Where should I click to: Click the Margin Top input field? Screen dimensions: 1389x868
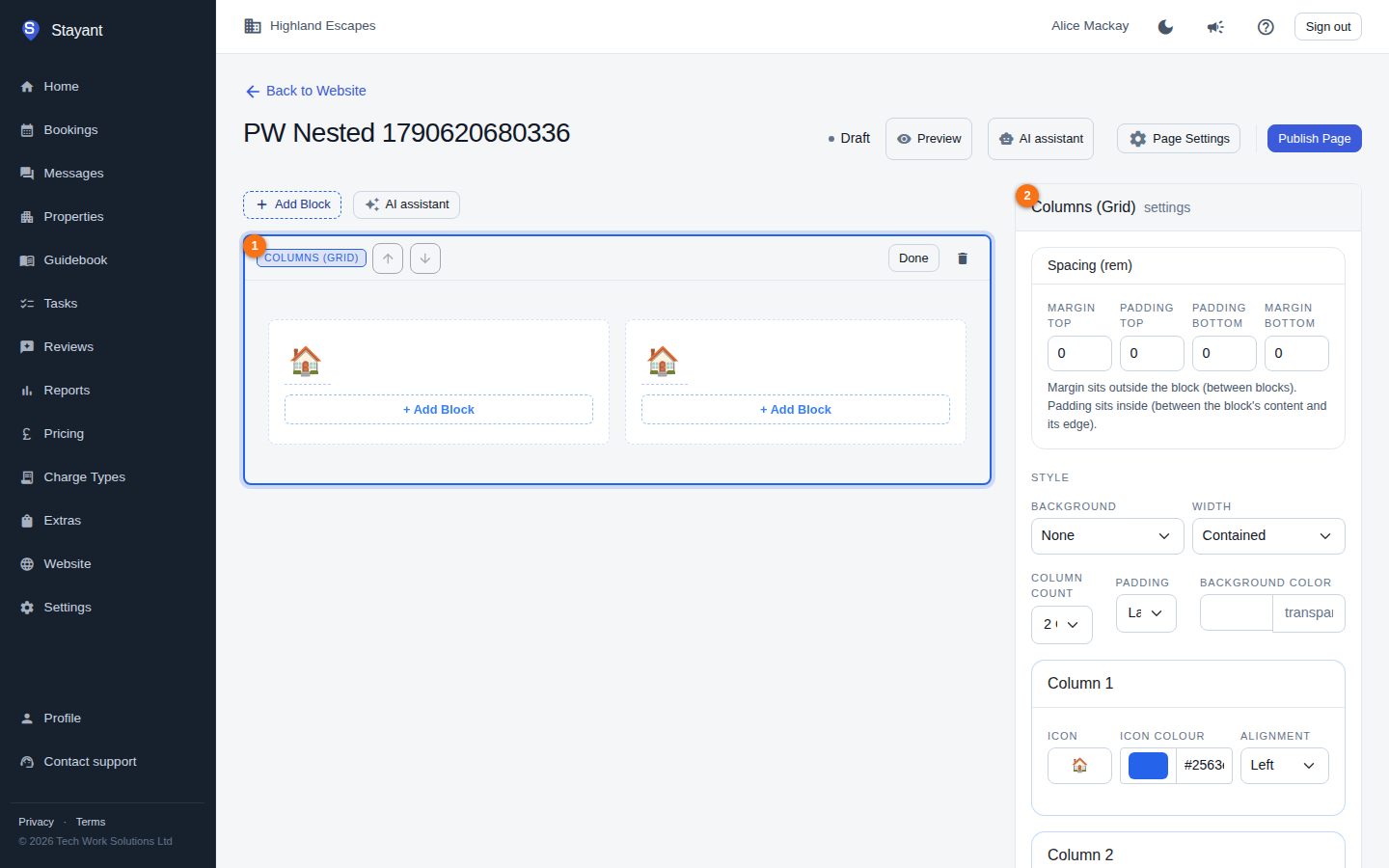[x=1079, y=354]
